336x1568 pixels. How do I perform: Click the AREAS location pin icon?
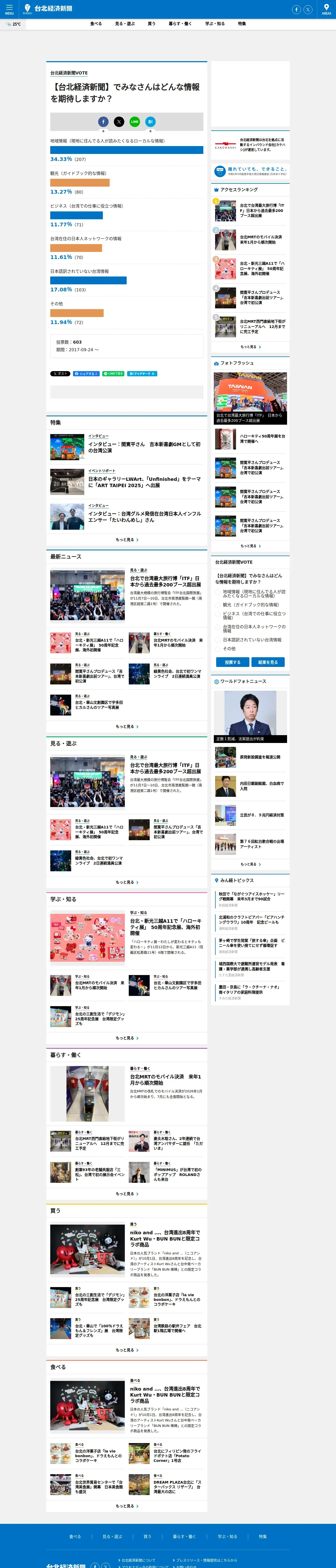[326, 9]
